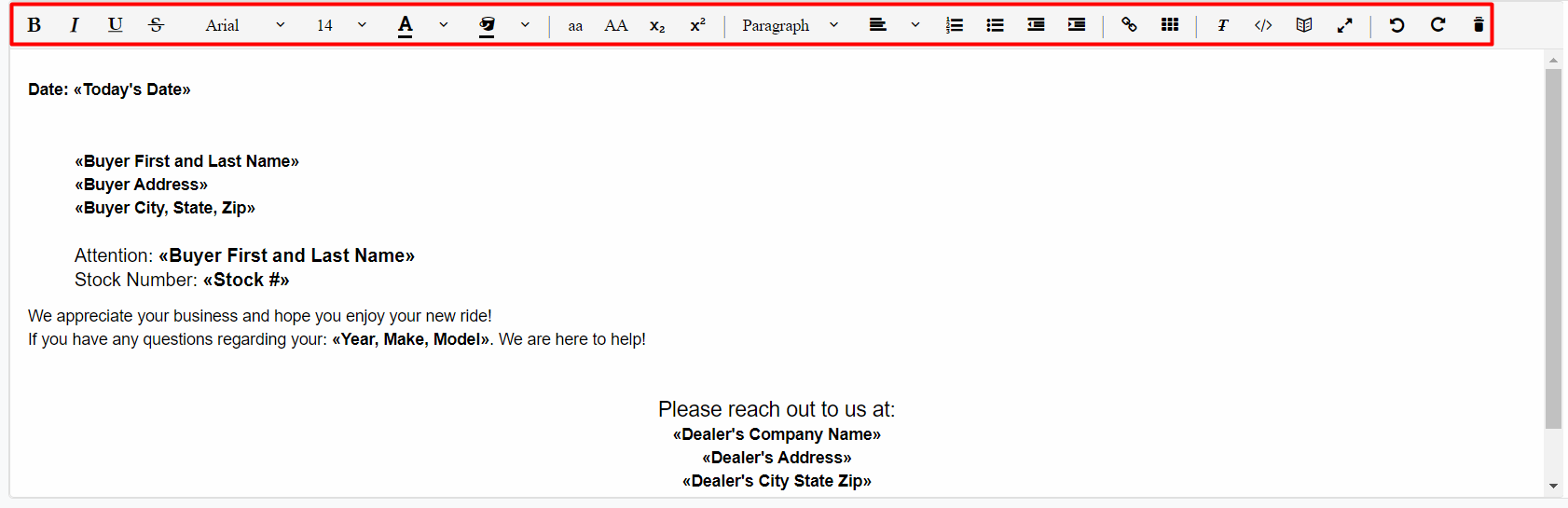Click the «Today's Date» merge field
The image size is (1568, 508).
(131, 89)
